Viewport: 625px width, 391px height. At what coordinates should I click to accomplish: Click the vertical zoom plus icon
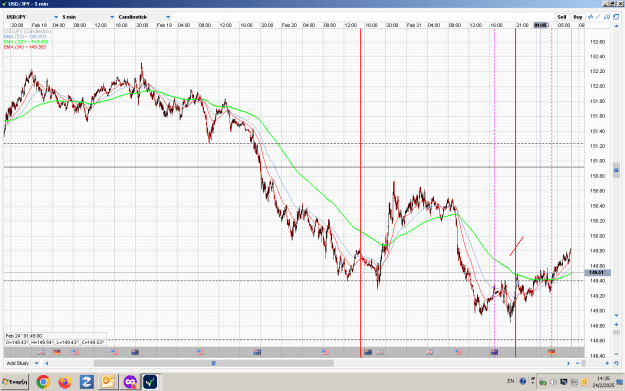click(616, 324)
